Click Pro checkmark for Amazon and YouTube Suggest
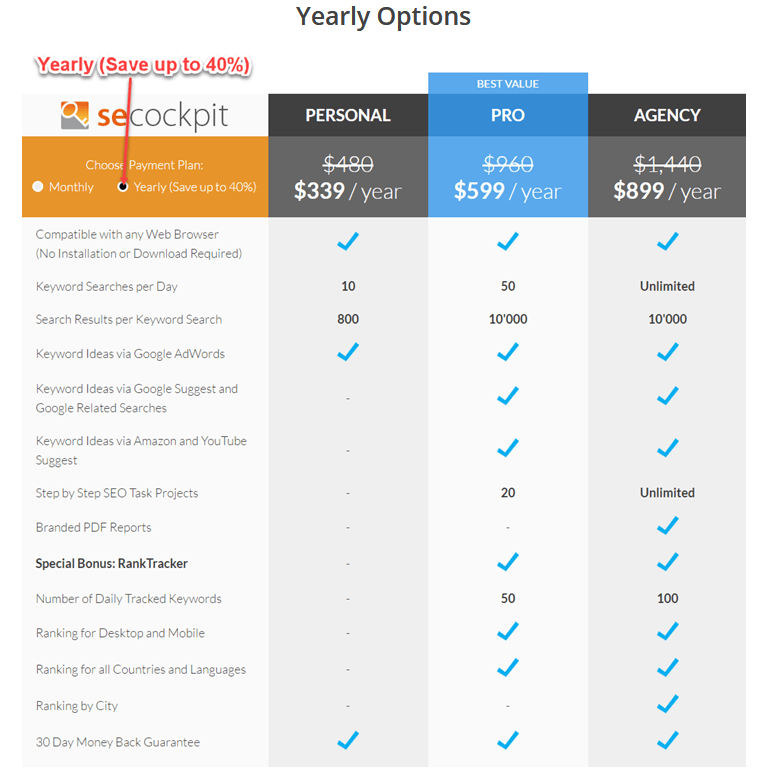761x773 pixels. click(508, 448)
